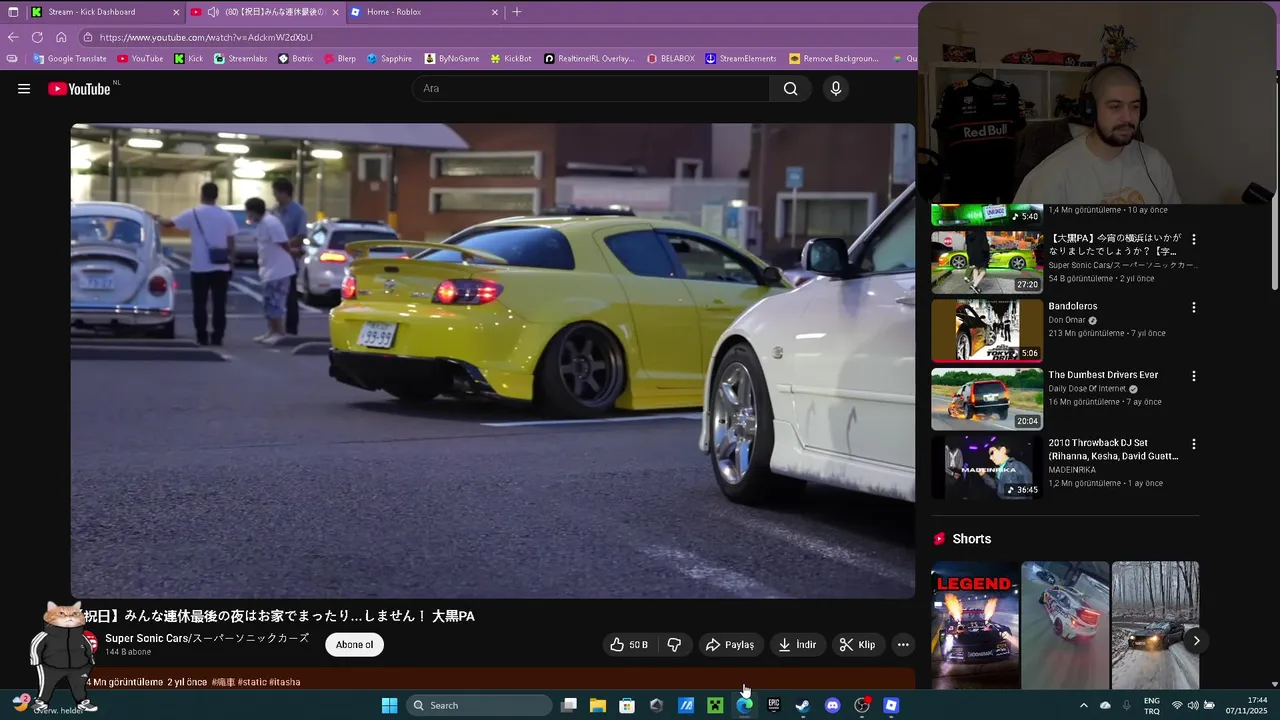Open Roblox from the taskbar
Screen dimensions: 1280x720
pos(891,705)
